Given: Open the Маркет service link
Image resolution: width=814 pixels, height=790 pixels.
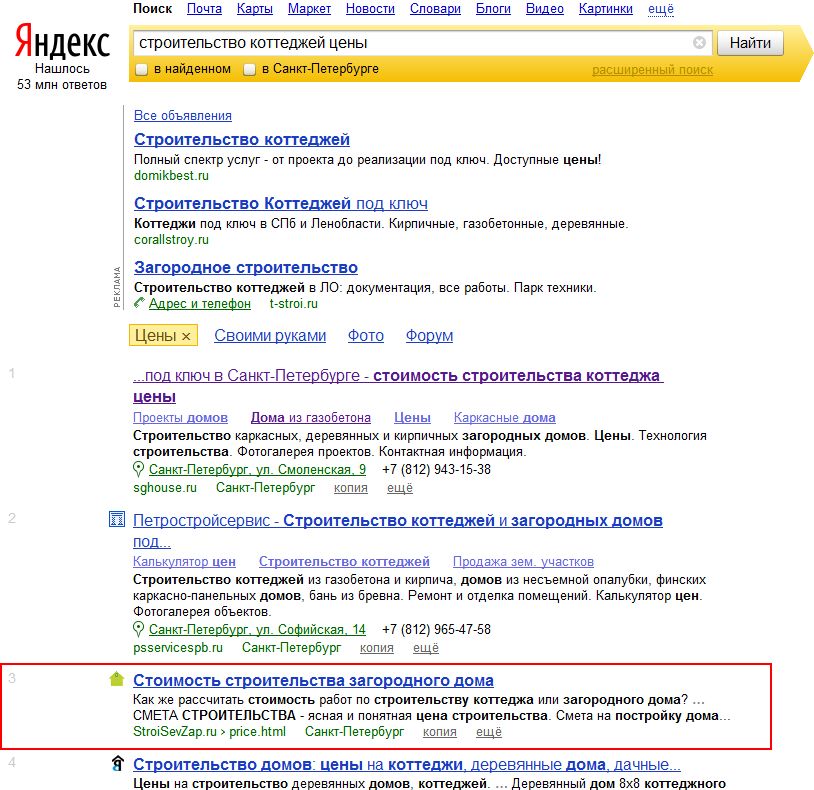Looking at the screenshot, I should tap(309, 9).
